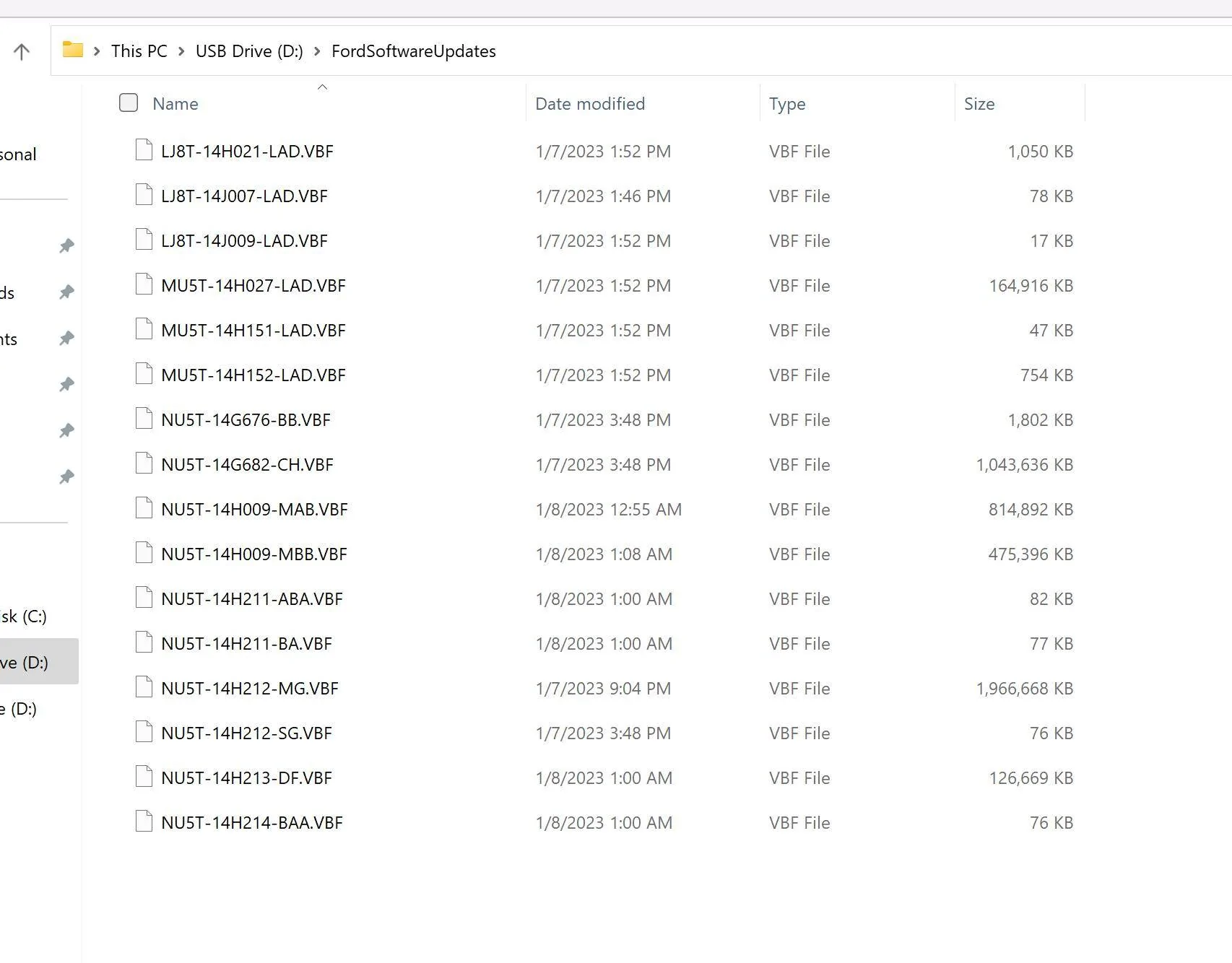Select highlighted (D:) drive in sidebar
Viewport: 1232px width, 963px height.
click(x=39, y=662)
